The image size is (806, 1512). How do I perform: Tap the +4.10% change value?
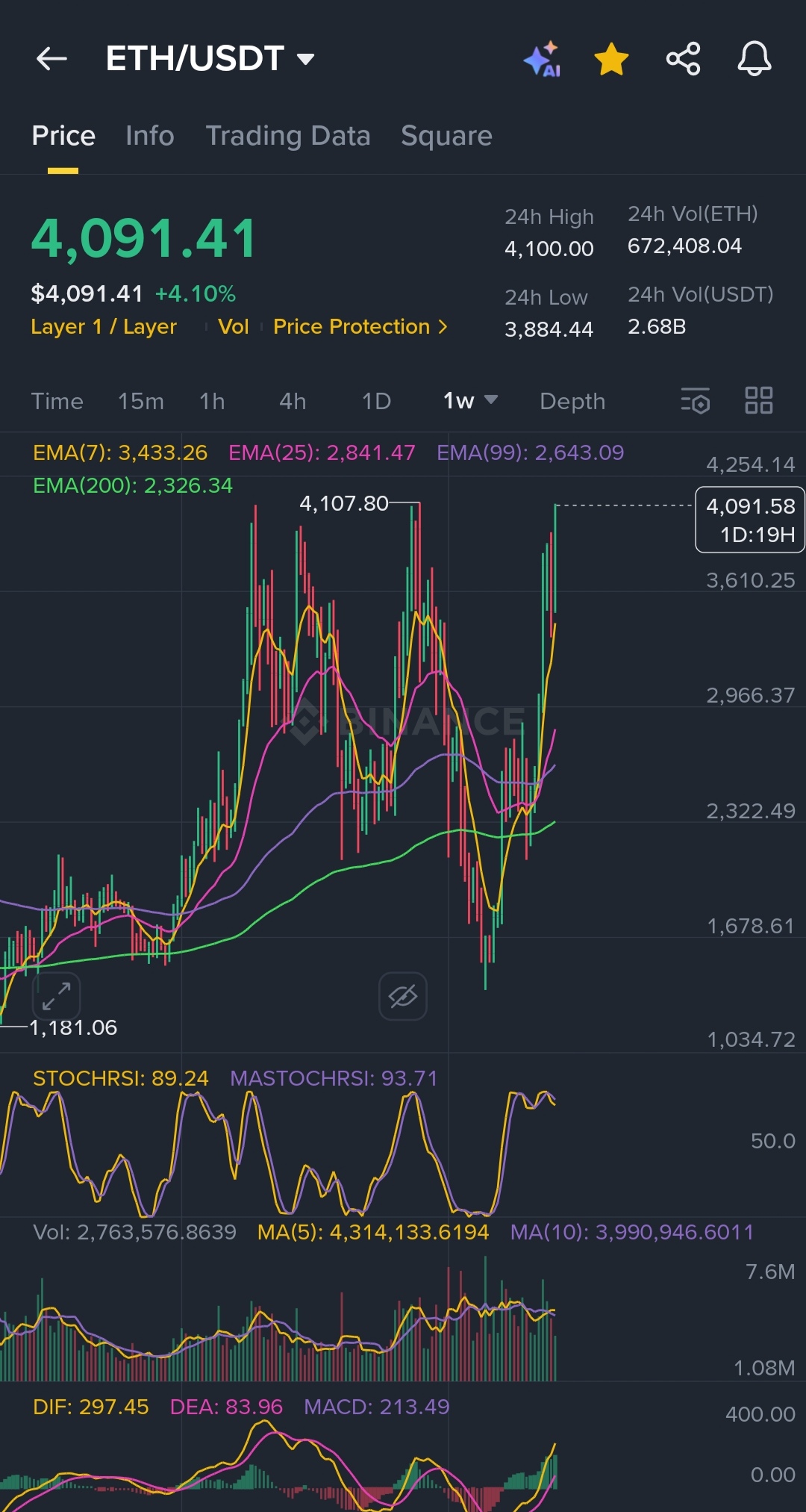(x=196, y=293)
